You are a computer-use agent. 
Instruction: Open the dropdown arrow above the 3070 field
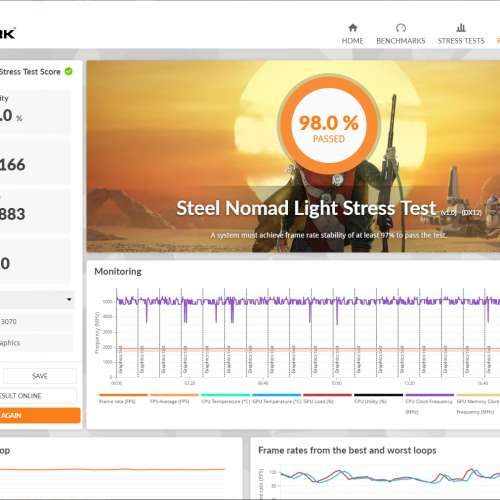click(x=69, y=299)
